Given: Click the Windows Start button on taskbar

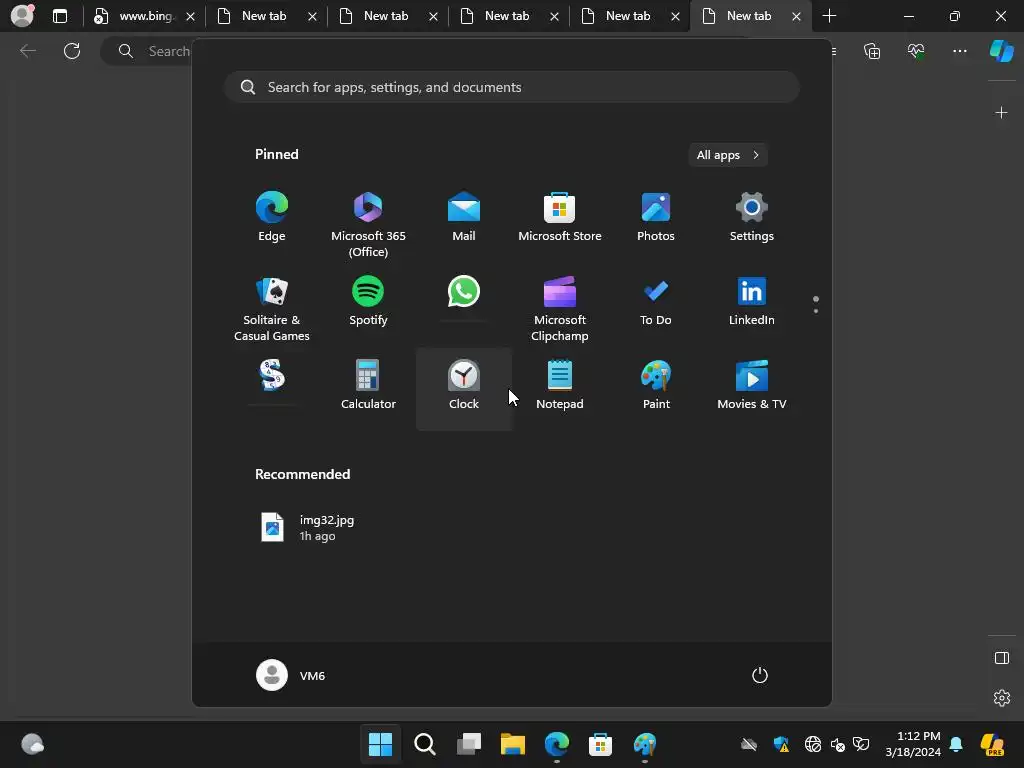Looking at the screenshot, I should tap(380, 744).
